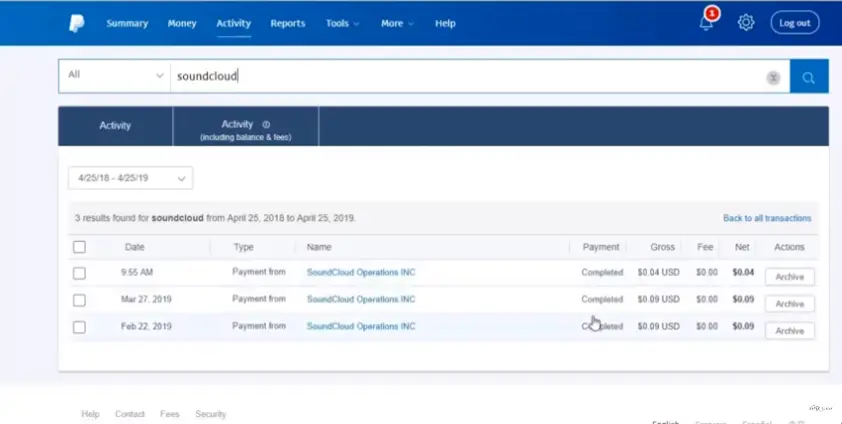Click the Gross column header
The width and height of the screenshot is (842, 424).
coord(663,247)
